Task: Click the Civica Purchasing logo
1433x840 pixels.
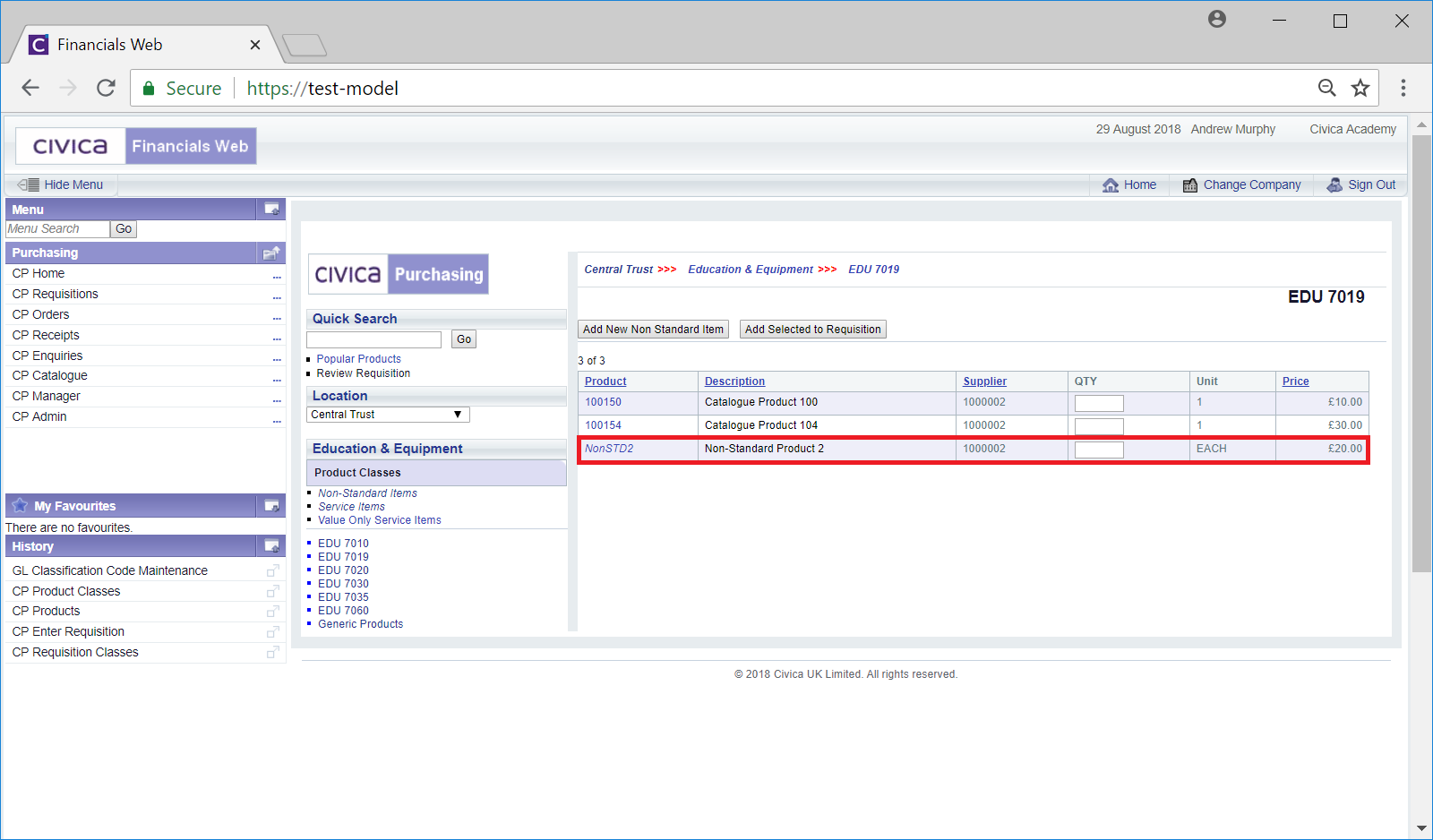Action: click(399, 274)
